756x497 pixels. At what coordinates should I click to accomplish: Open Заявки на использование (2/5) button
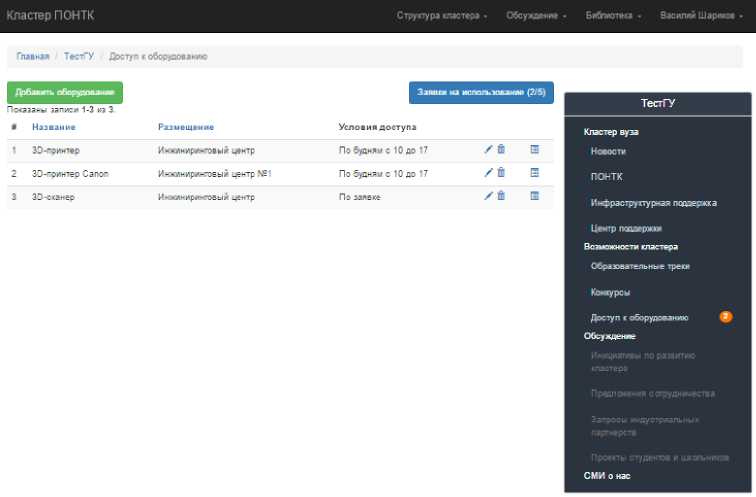coord(481,92)
